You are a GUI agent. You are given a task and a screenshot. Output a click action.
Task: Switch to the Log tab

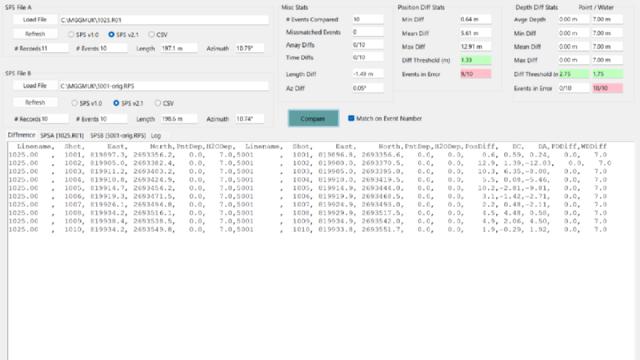pos(156,136)
